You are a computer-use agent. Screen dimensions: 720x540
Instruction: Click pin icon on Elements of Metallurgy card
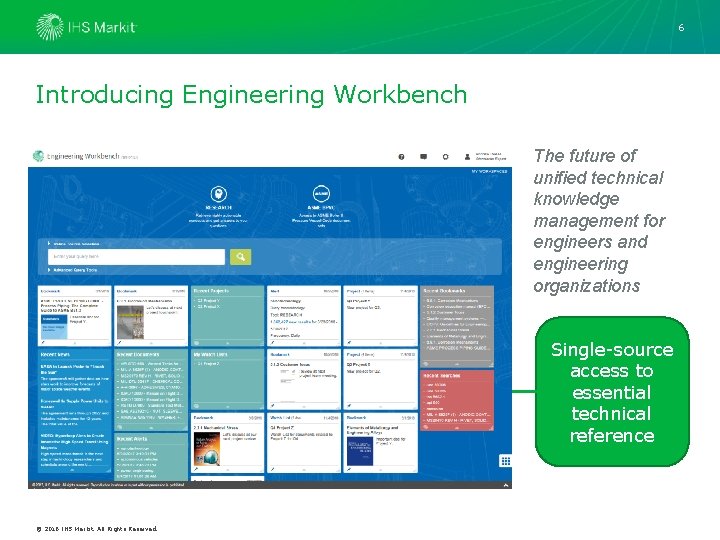[349, 469]
